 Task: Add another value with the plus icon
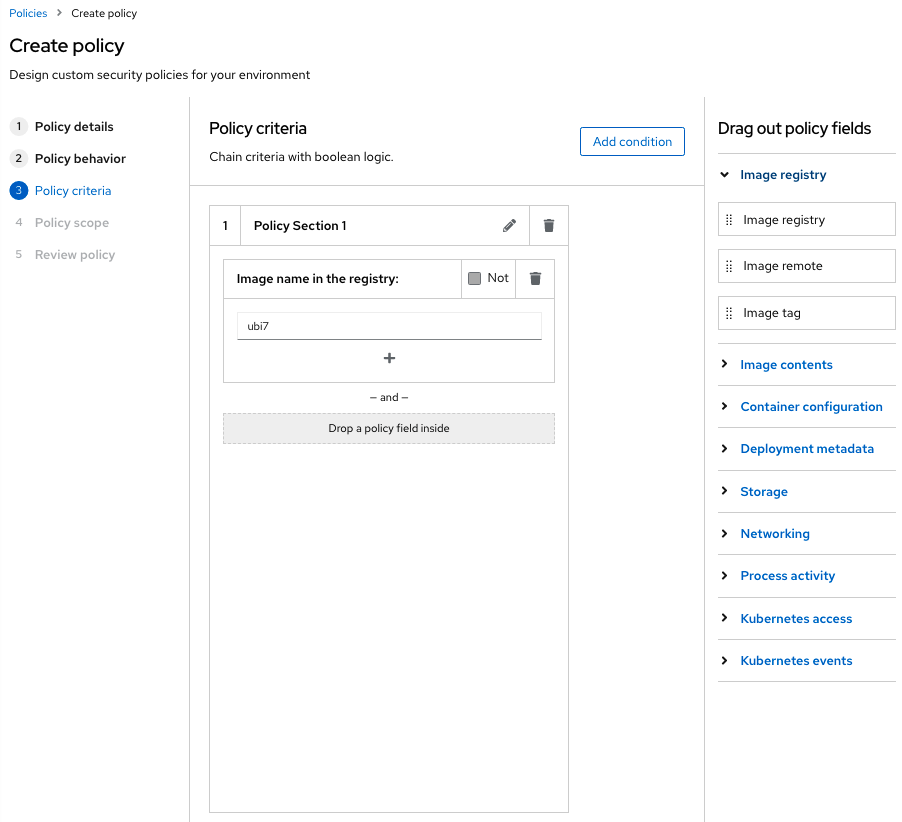pyautogui.click(x=389, y=358)
